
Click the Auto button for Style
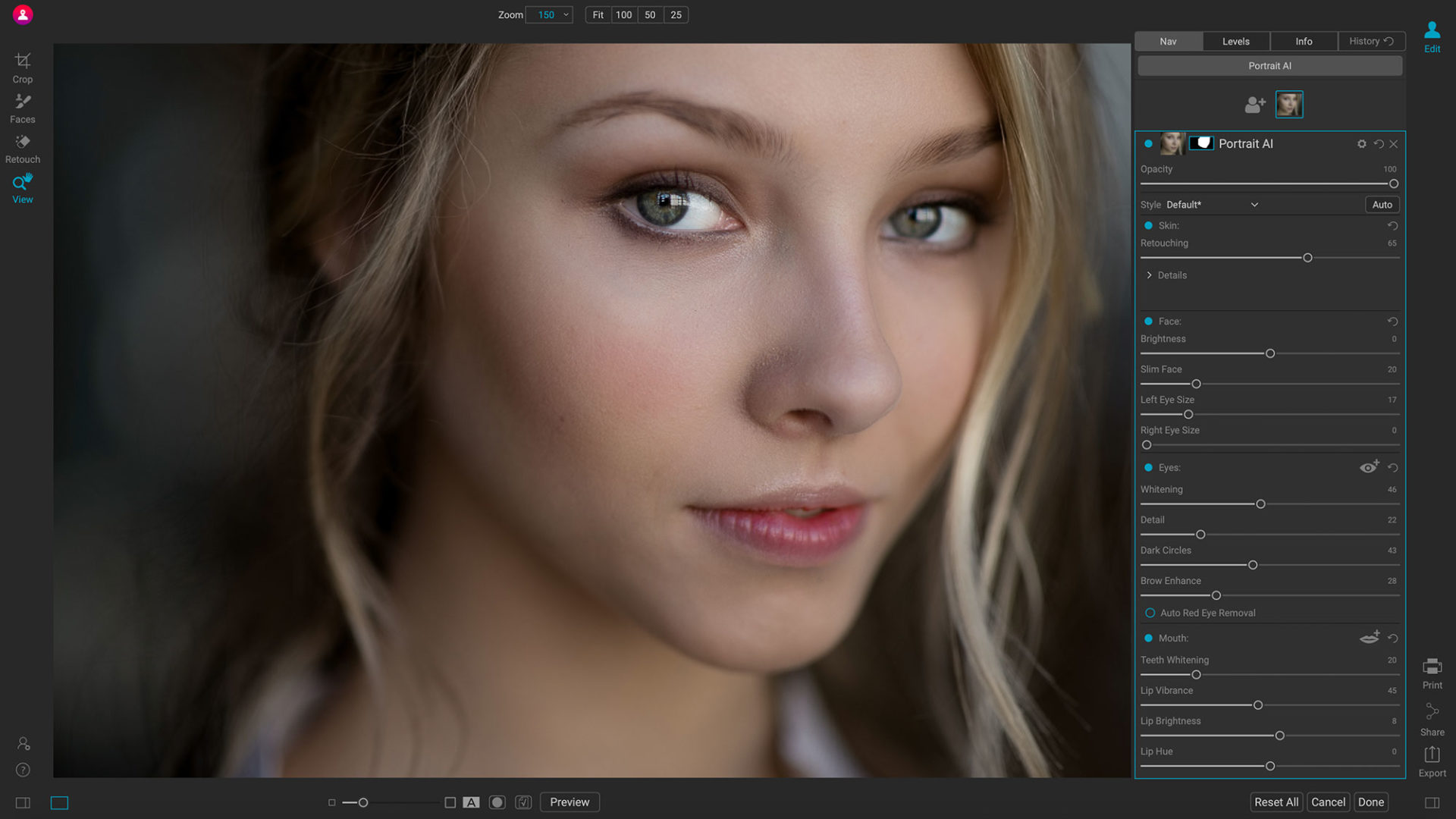[x=1382, y=204]
